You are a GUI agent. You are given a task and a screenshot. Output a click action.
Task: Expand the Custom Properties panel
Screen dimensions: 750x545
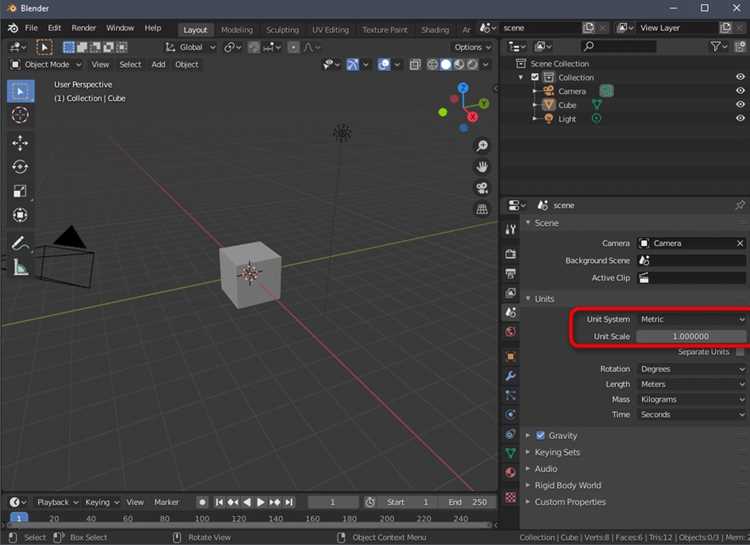point(570,502)
